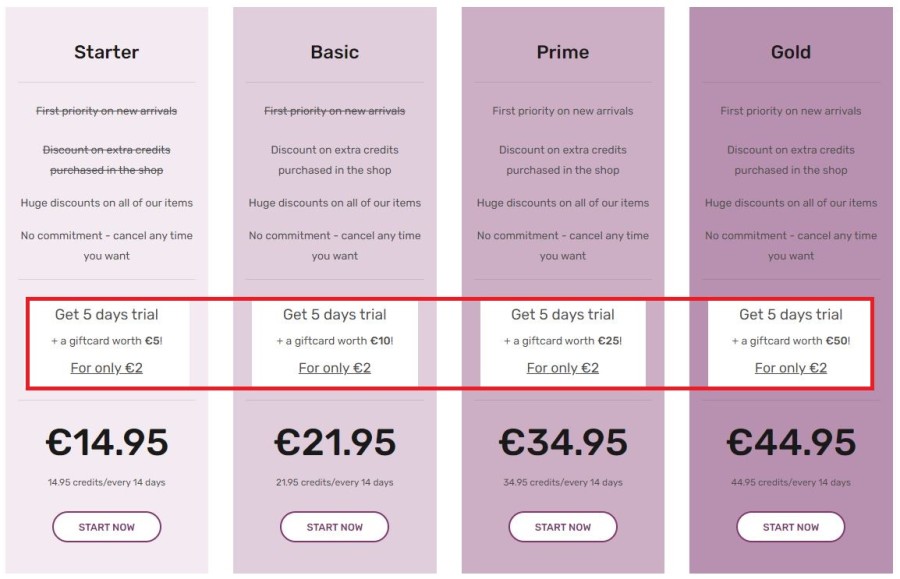Select the Prime plan heading

[x=562, y=52]
